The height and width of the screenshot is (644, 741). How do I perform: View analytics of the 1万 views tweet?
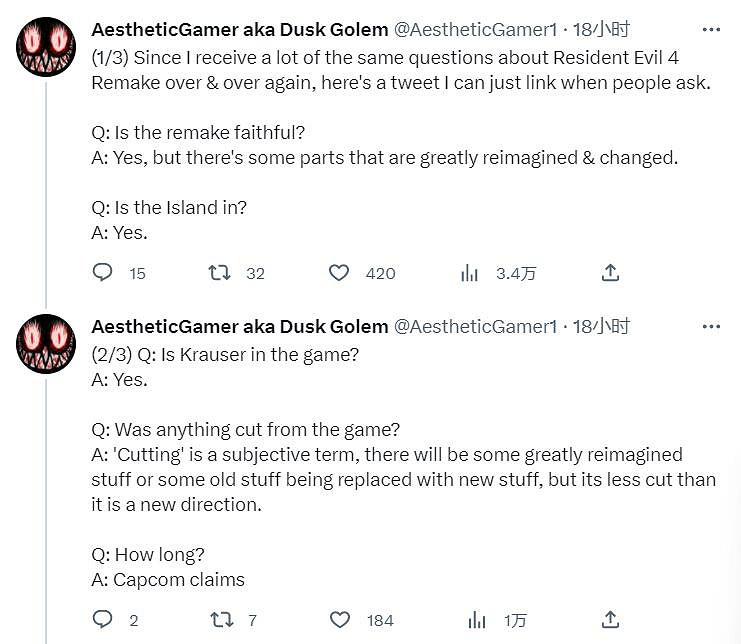(476, 620)
